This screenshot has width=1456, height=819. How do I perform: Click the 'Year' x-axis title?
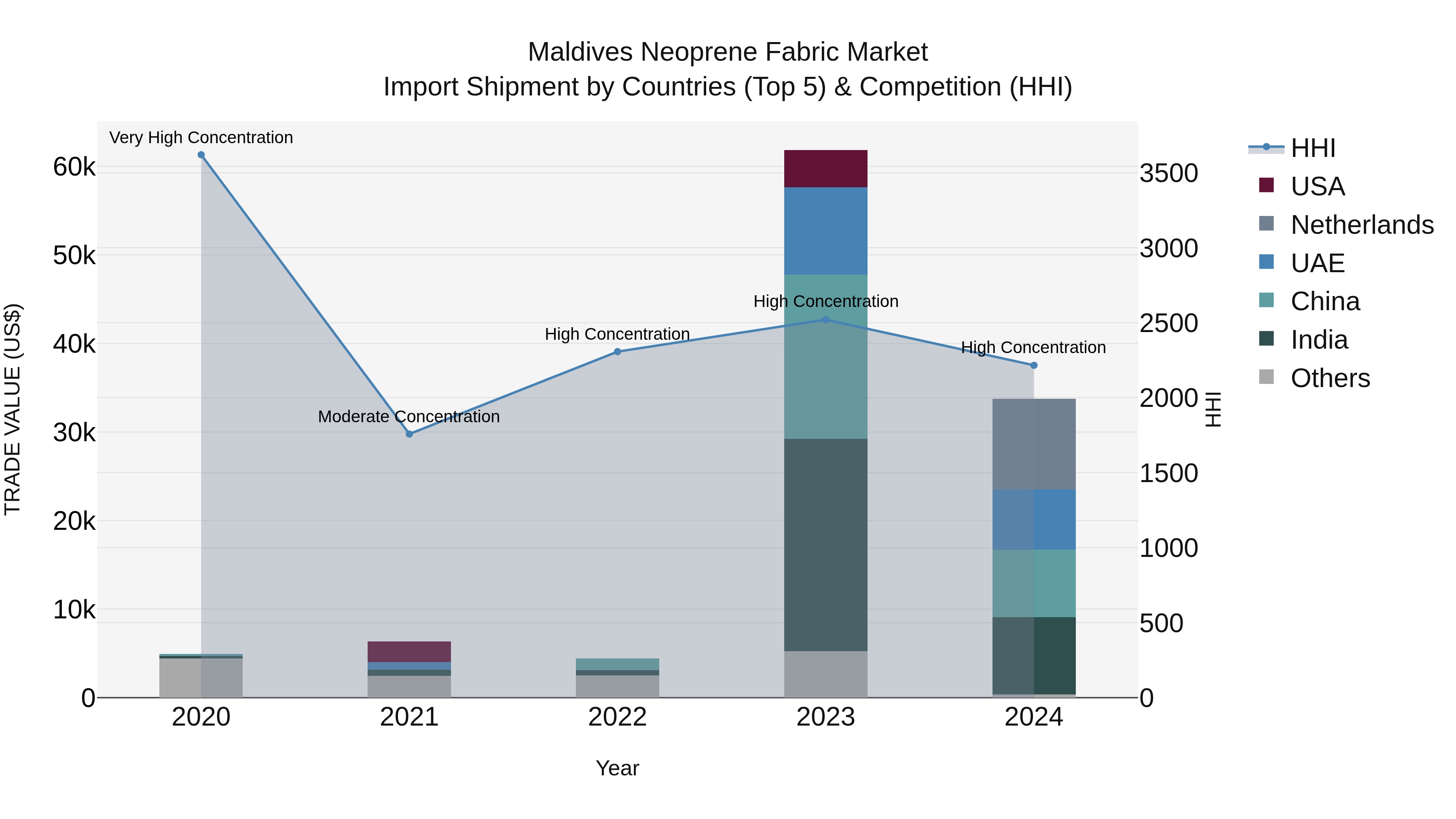pyautogui.click(x=617, y=768)
